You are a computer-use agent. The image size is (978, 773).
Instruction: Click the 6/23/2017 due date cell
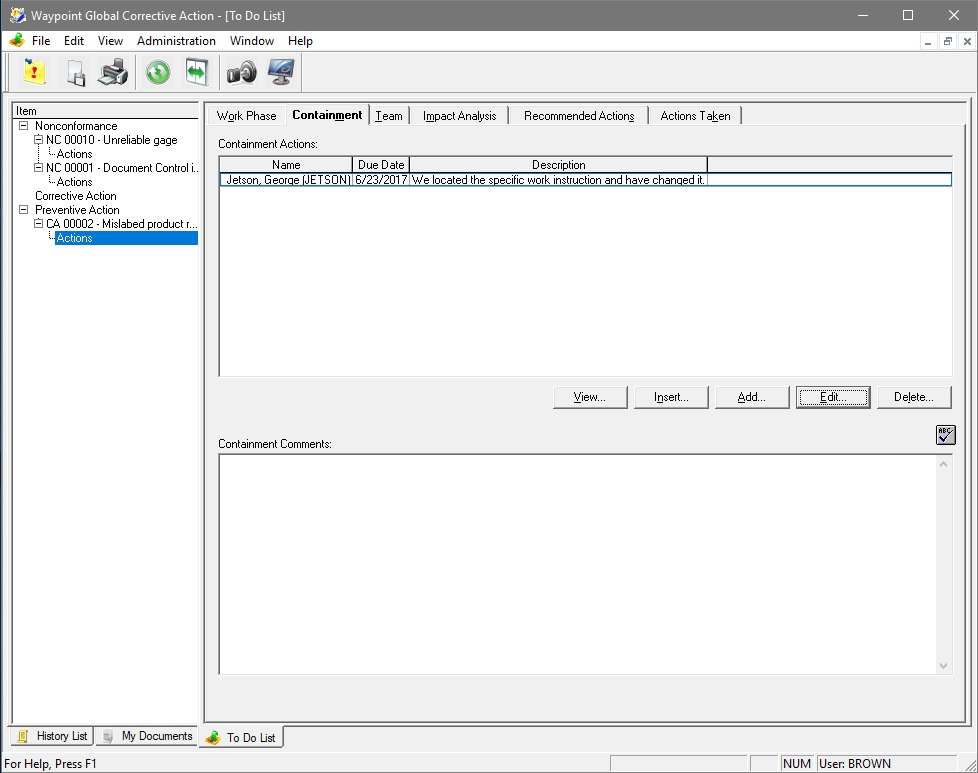381,180
